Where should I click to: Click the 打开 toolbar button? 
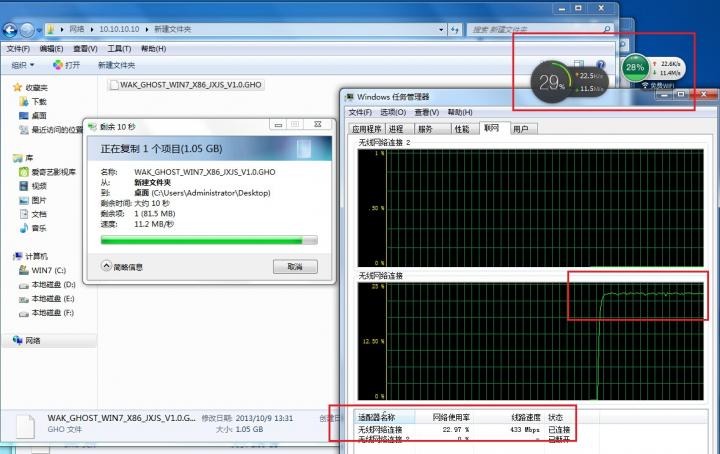67,65
